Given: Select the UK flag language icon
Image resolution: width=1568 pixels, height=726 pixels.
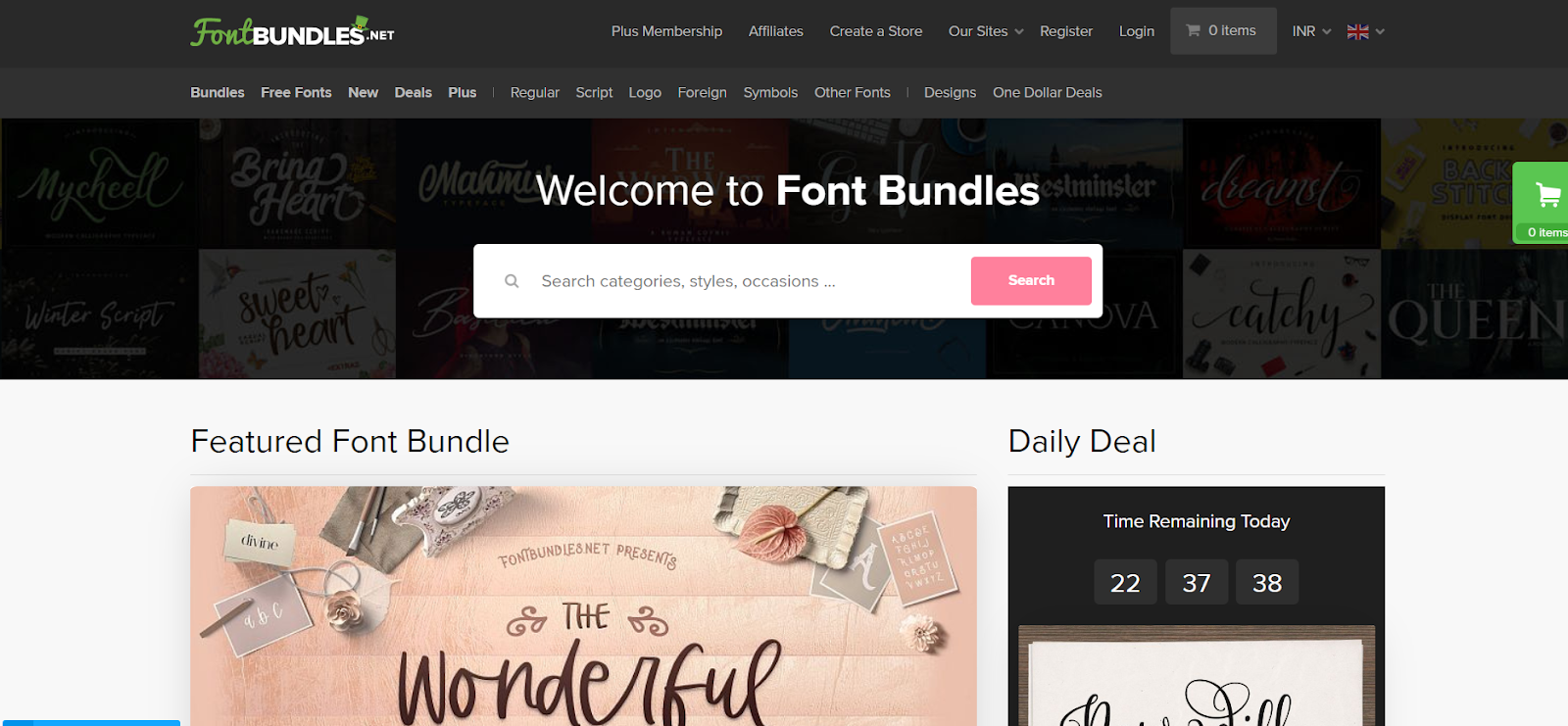Looking at the screenshot, I should tap(1357, 31).
